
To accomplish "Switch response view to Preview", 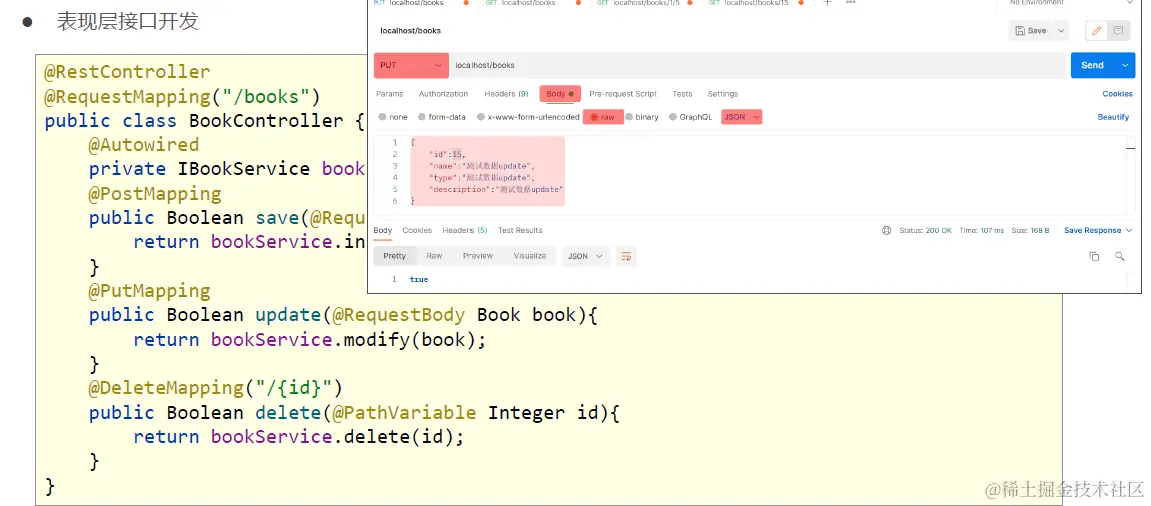I will (x=478, y=256).
